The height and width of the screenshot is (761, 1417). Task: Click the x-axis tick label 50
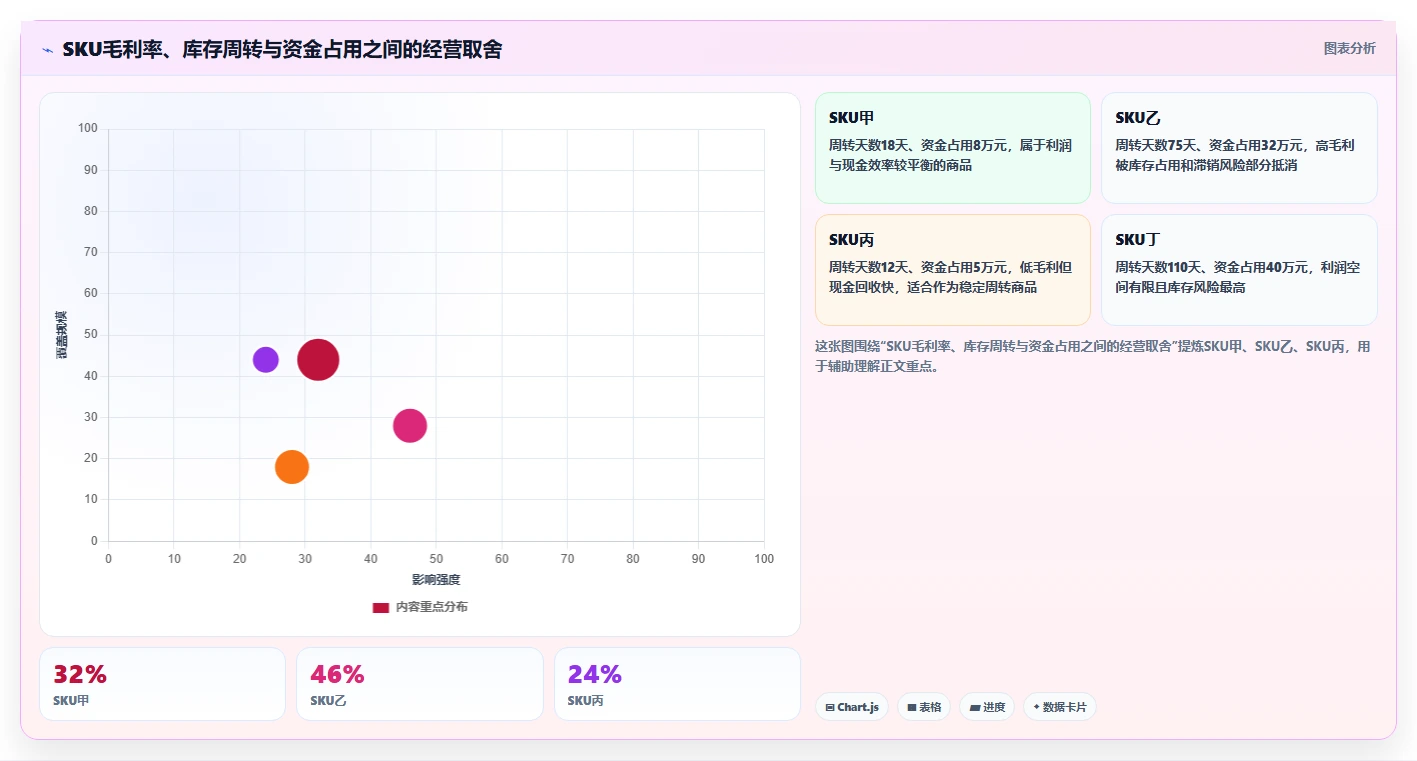[x=436, y=559]
